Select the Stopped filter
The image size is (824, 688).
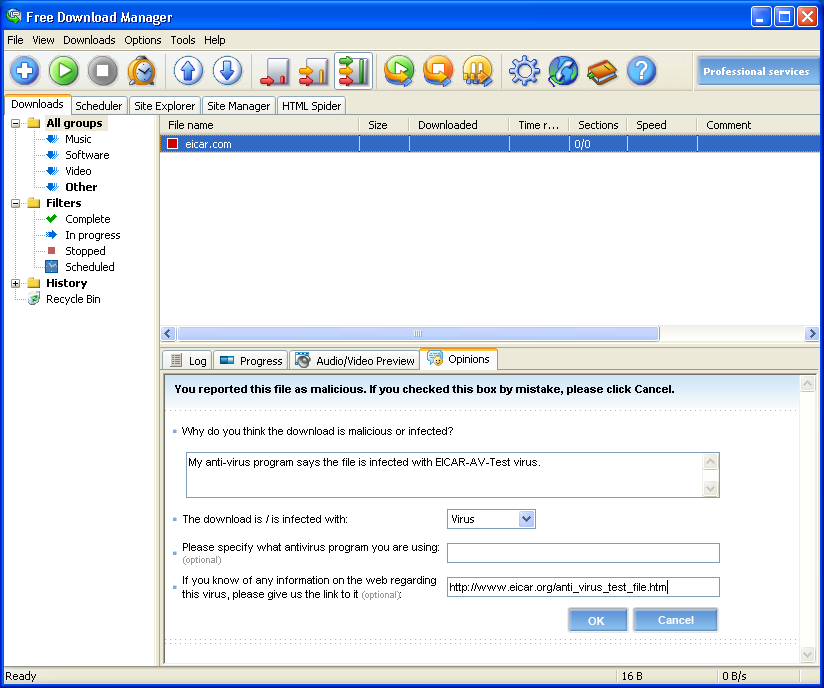[85, 251]
